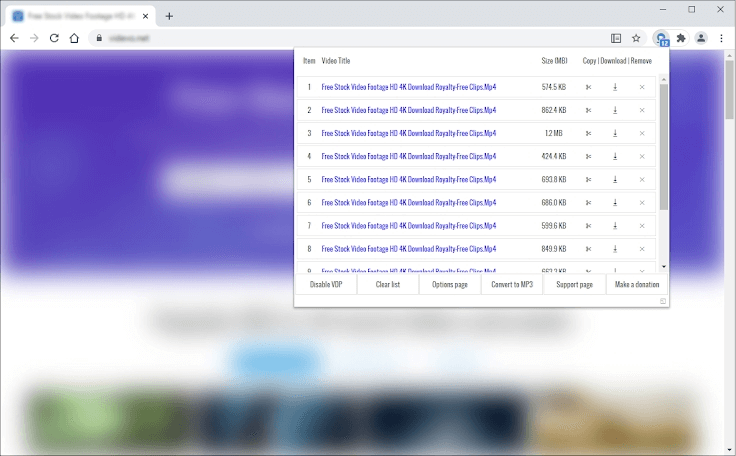This screenshot has height=456, width=736.
Task: Download video item 1
Action: (x=615, y=87)
